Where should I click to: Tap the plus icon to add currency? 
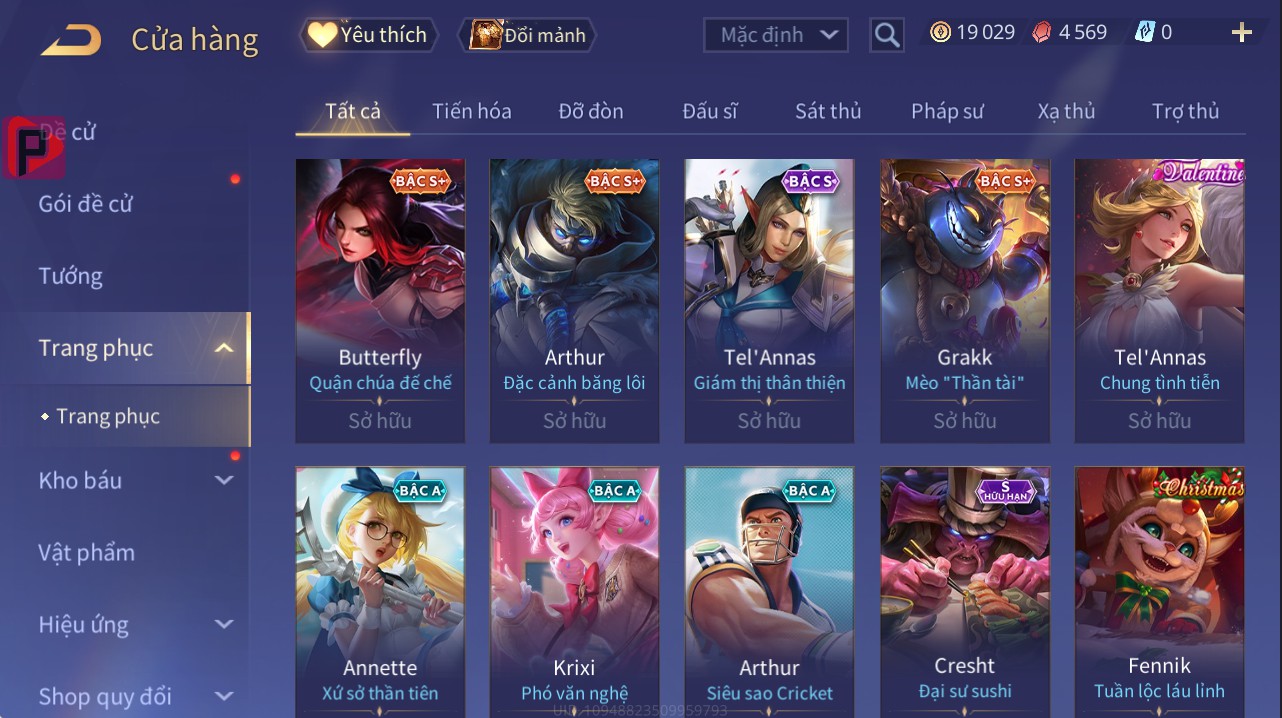click(x=1242, y=33)
